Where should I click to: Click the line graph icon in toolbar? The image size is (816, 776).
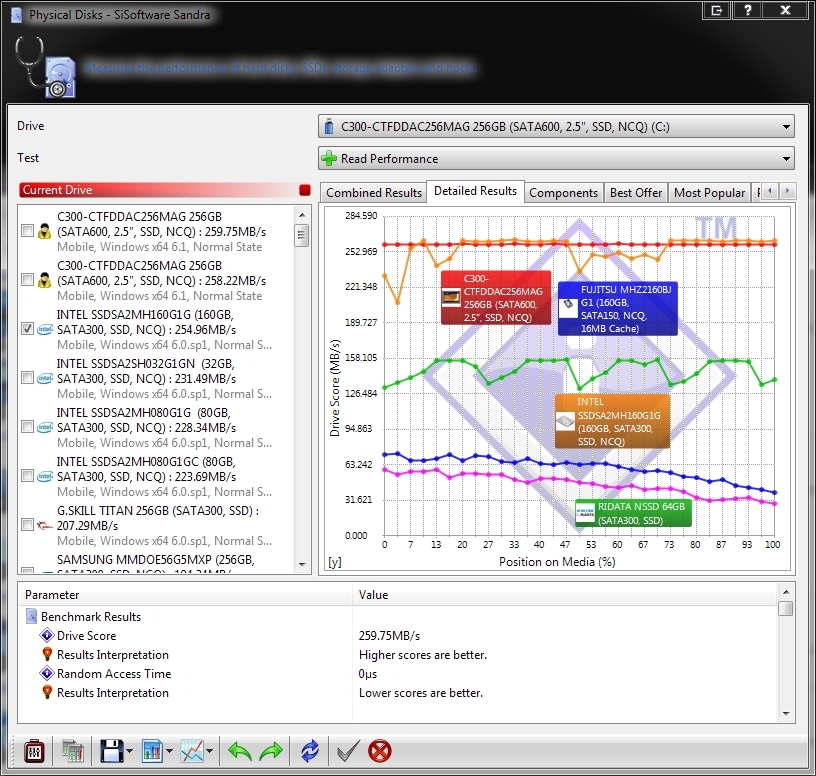coord(192,751)
